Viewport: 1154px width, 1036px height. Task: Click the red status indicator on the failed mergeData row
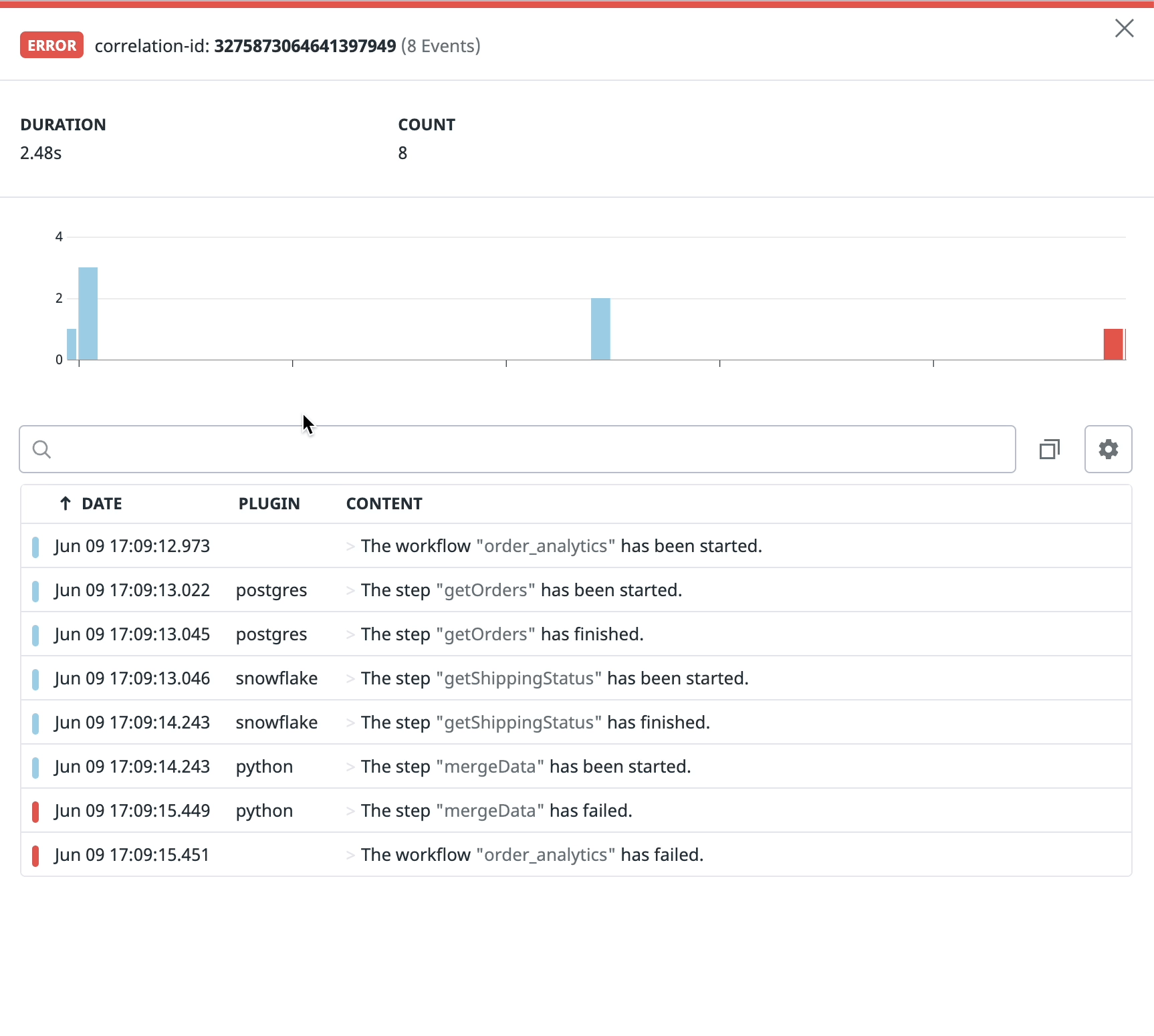(36, 811)
